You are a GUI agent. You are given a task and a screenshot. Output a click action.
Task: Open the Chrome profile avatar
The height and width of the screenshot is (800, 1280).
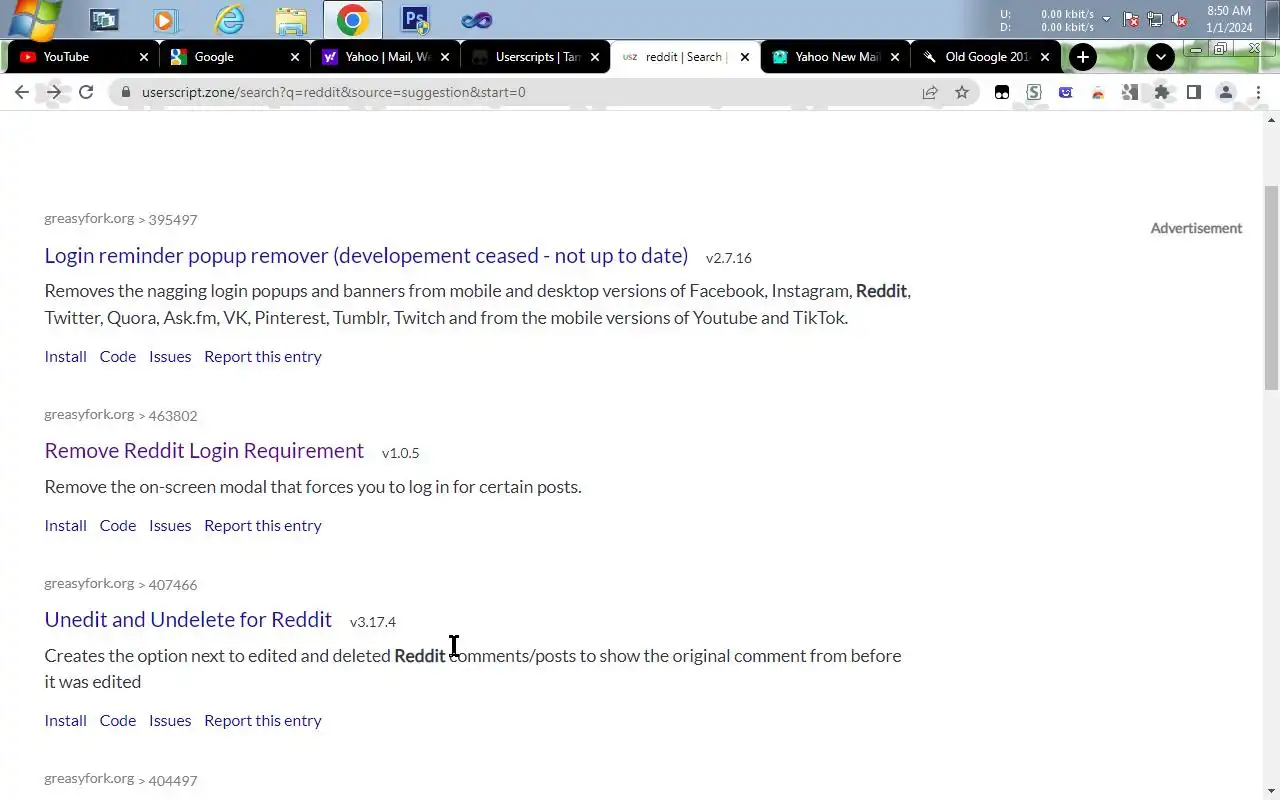pyautogui.click(x=1226, y=92)
